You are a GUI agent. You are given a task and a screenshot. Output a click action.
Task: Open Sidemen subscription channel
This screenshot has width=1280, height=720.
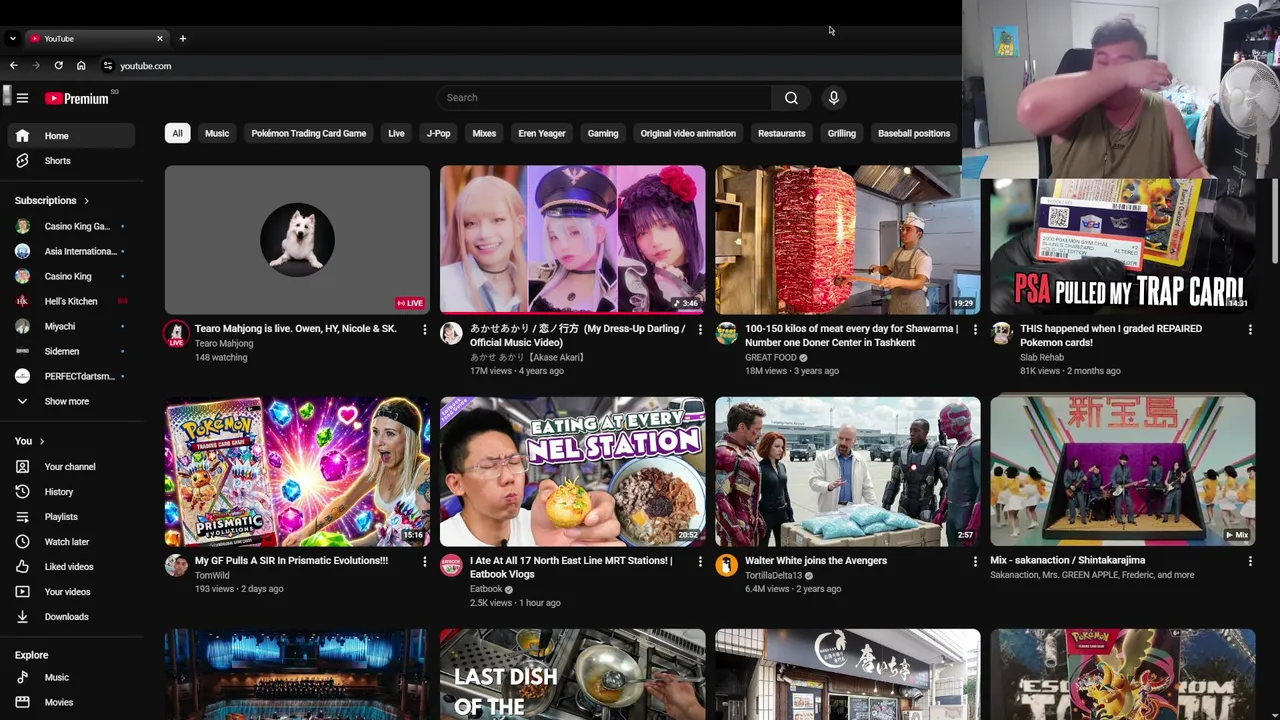point(70,351)
